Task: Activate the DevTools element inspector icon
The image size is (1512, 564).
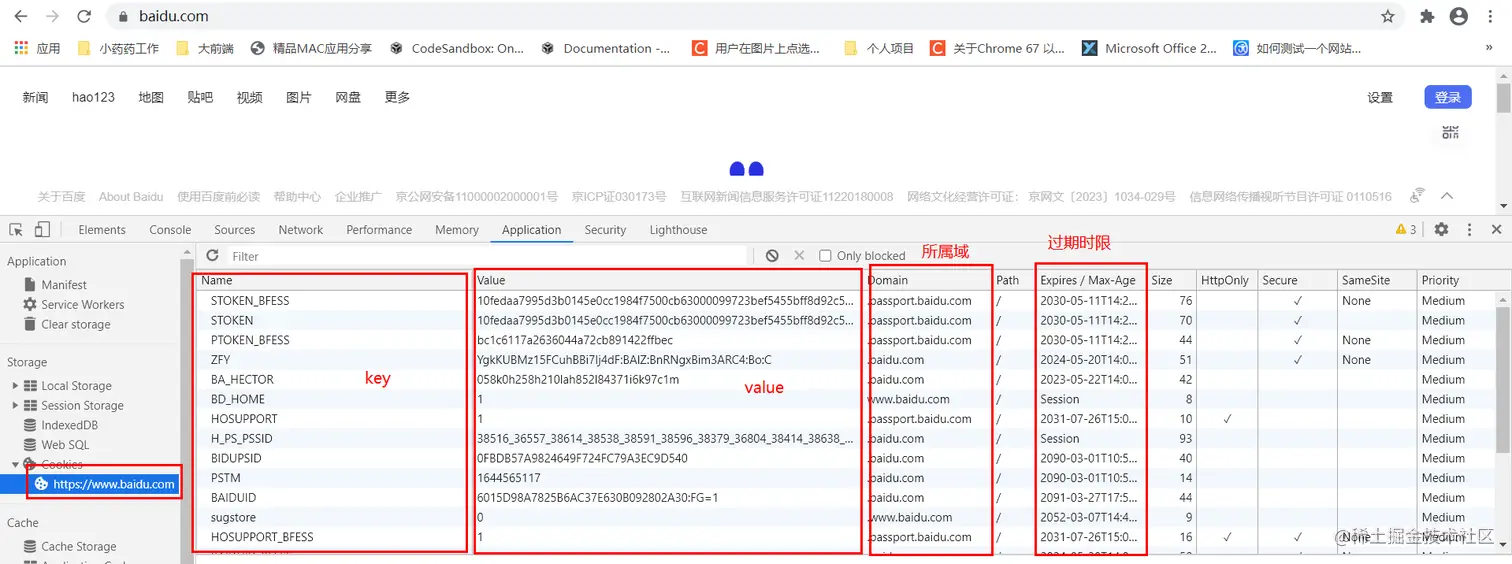Action: click(16, 229)
